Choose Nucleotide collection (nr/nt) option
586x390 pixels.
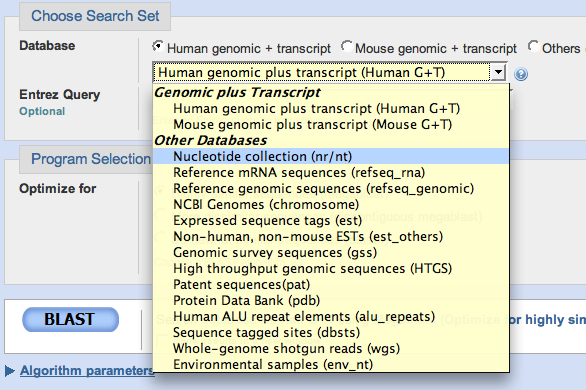click(331, 156)
